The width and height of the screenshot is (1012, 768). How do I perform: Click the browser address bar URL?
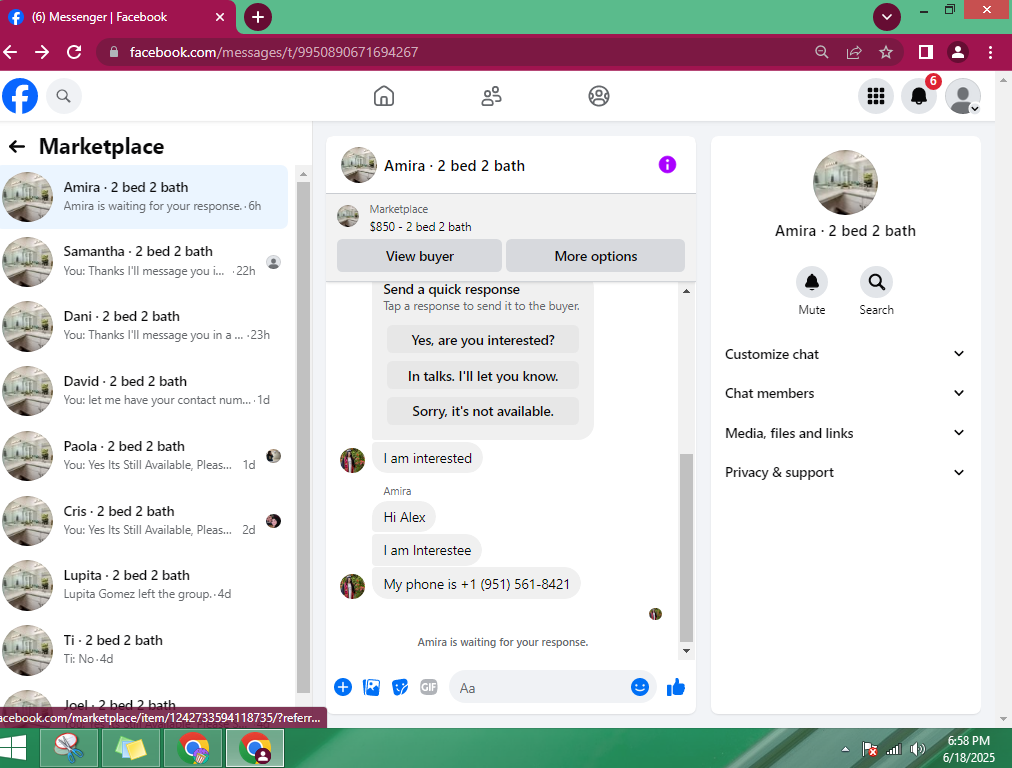274,52
